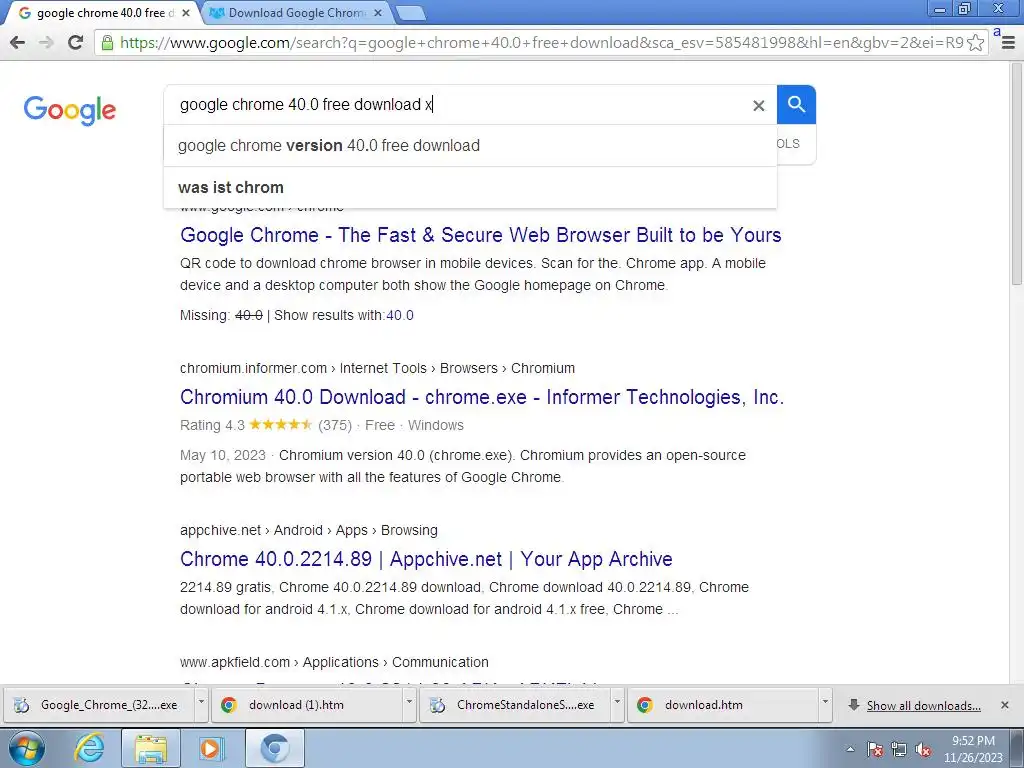Launch Internet Explorer from the taskbar

(x=89, y=748)
